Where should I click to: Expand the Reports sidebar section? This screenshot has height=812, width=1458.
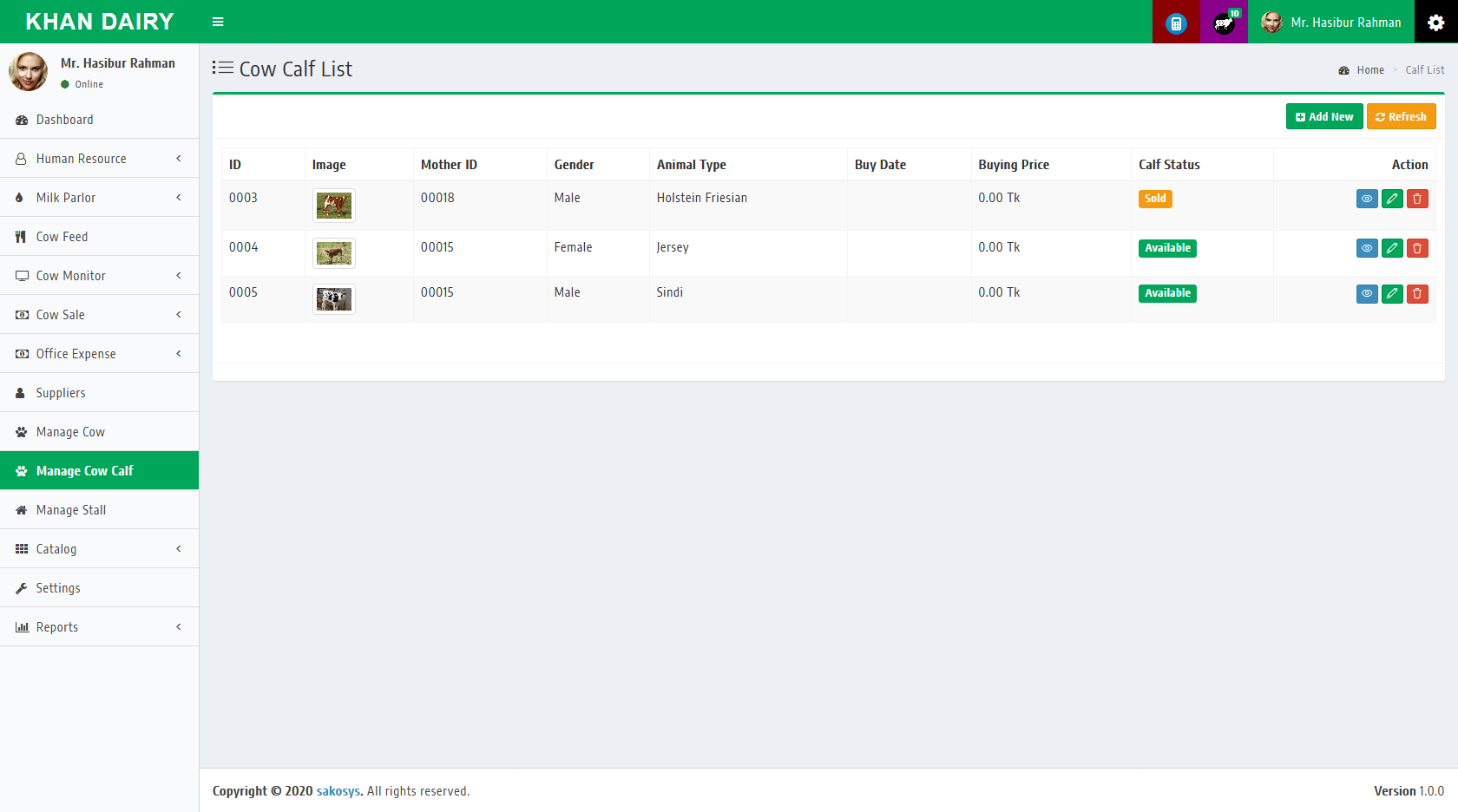(99, 627)
